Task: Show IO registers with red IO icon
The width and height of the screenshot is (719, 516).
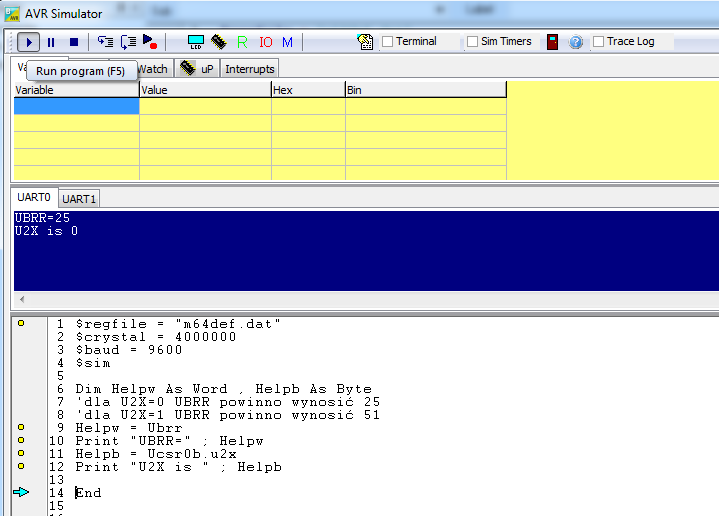Action: coord(265,42)
